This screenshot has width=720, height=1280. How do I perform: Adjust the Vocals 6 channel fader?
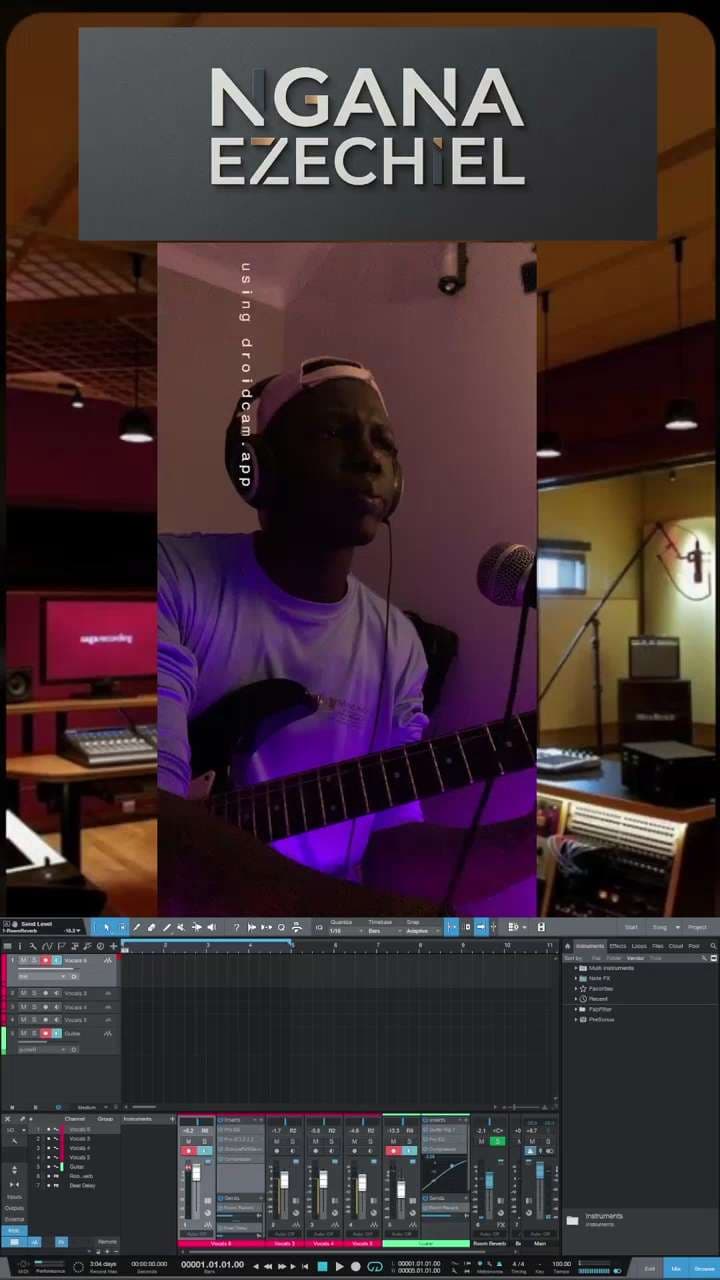click(x=196, y=1172)
